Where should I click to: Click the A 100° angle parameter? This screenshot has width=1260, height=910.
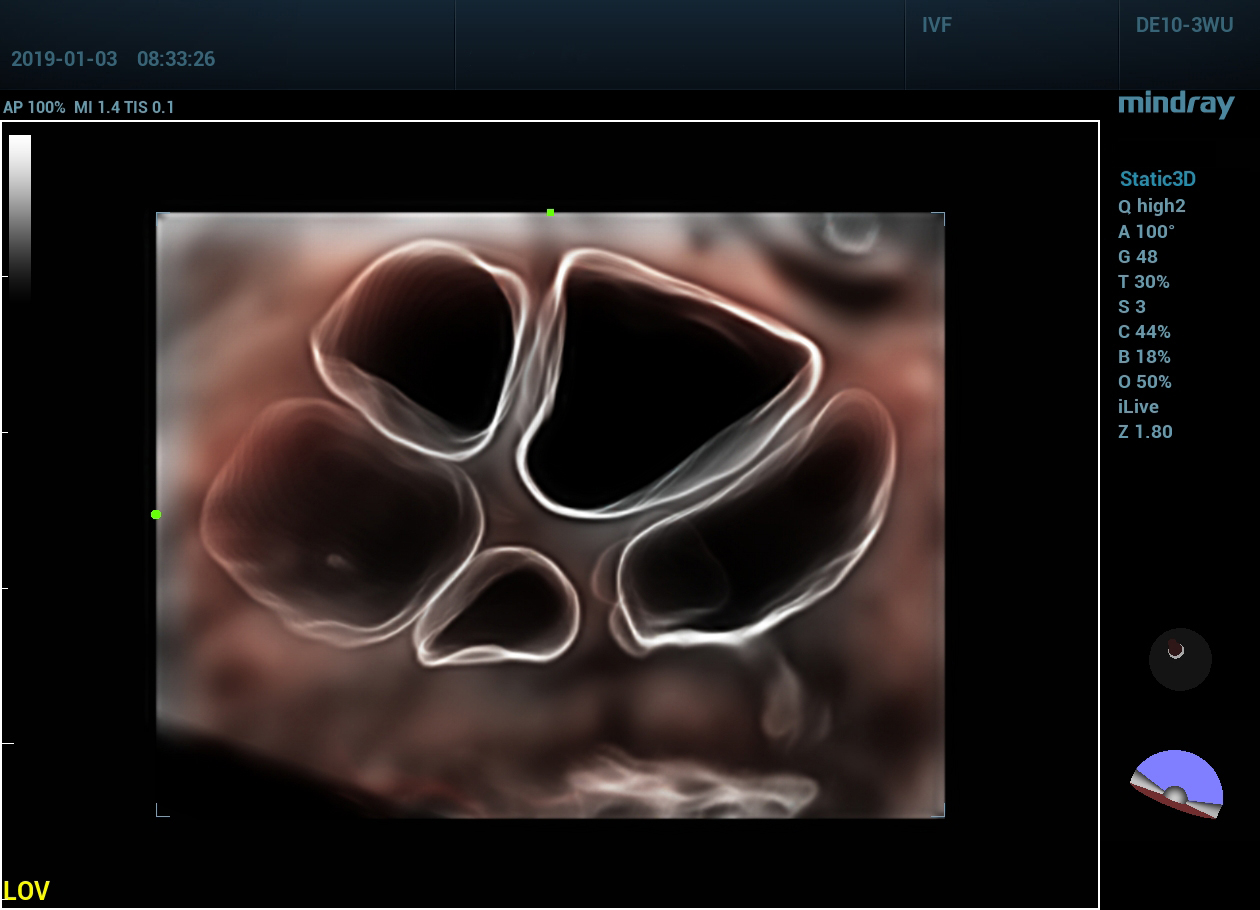click(x=1146, y=232)
